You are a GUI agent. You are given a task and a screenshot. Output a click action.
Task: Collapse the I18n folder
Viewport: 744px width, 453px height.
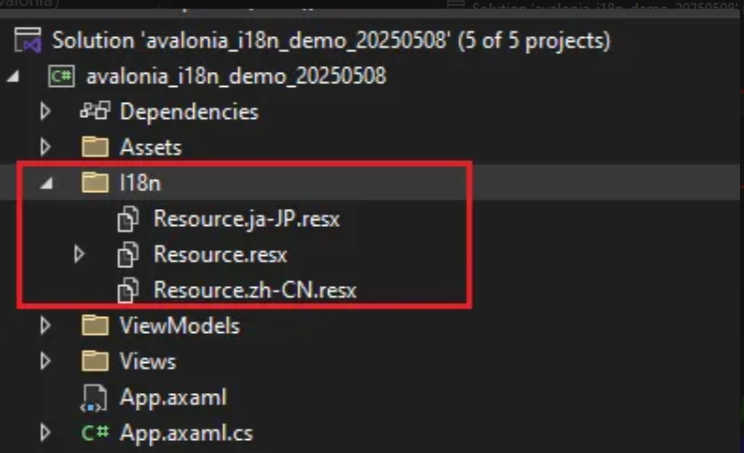point(46,183)
